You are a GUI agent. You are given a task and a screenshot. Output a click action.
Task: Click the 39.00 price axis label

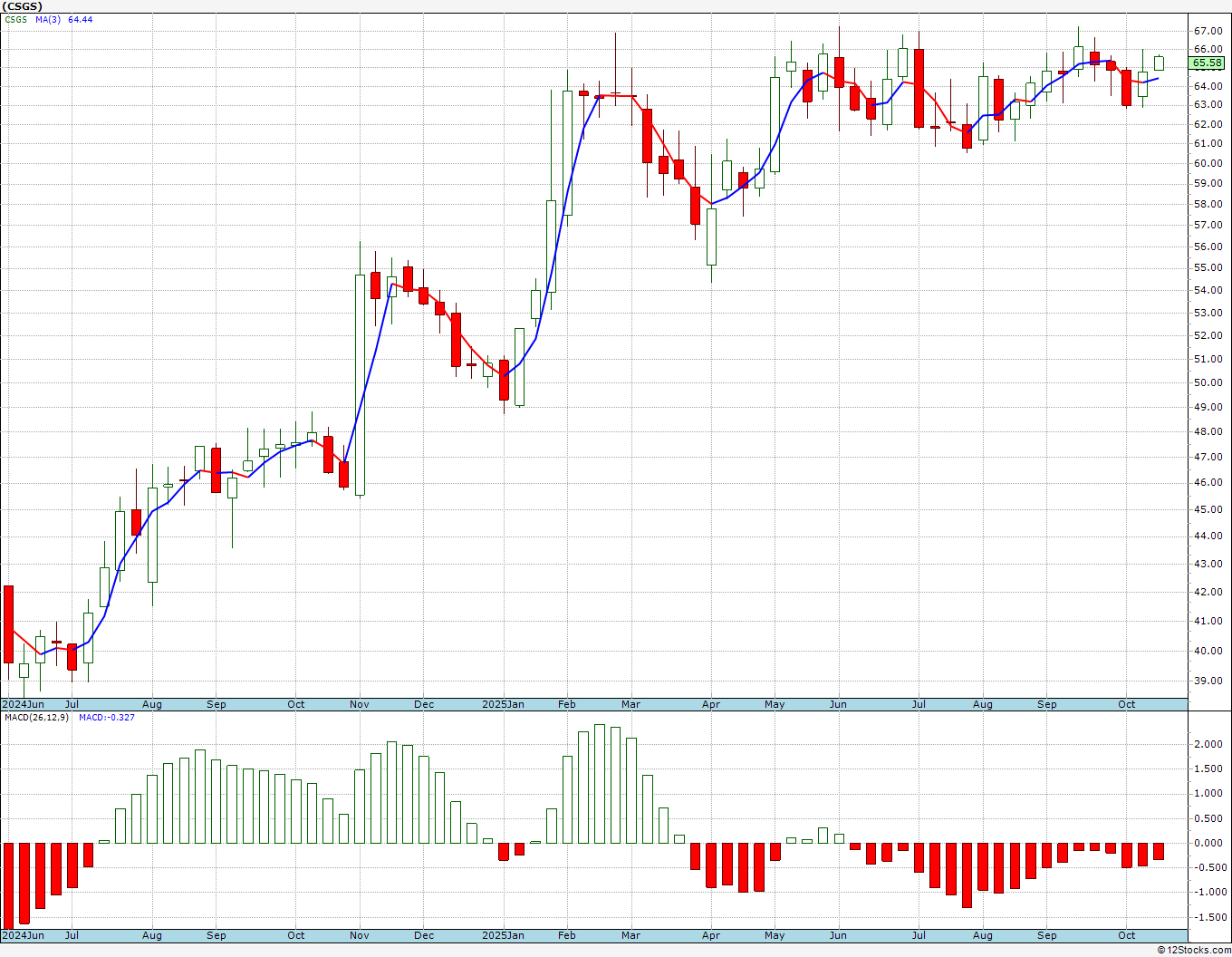[x=1208, y=681]
